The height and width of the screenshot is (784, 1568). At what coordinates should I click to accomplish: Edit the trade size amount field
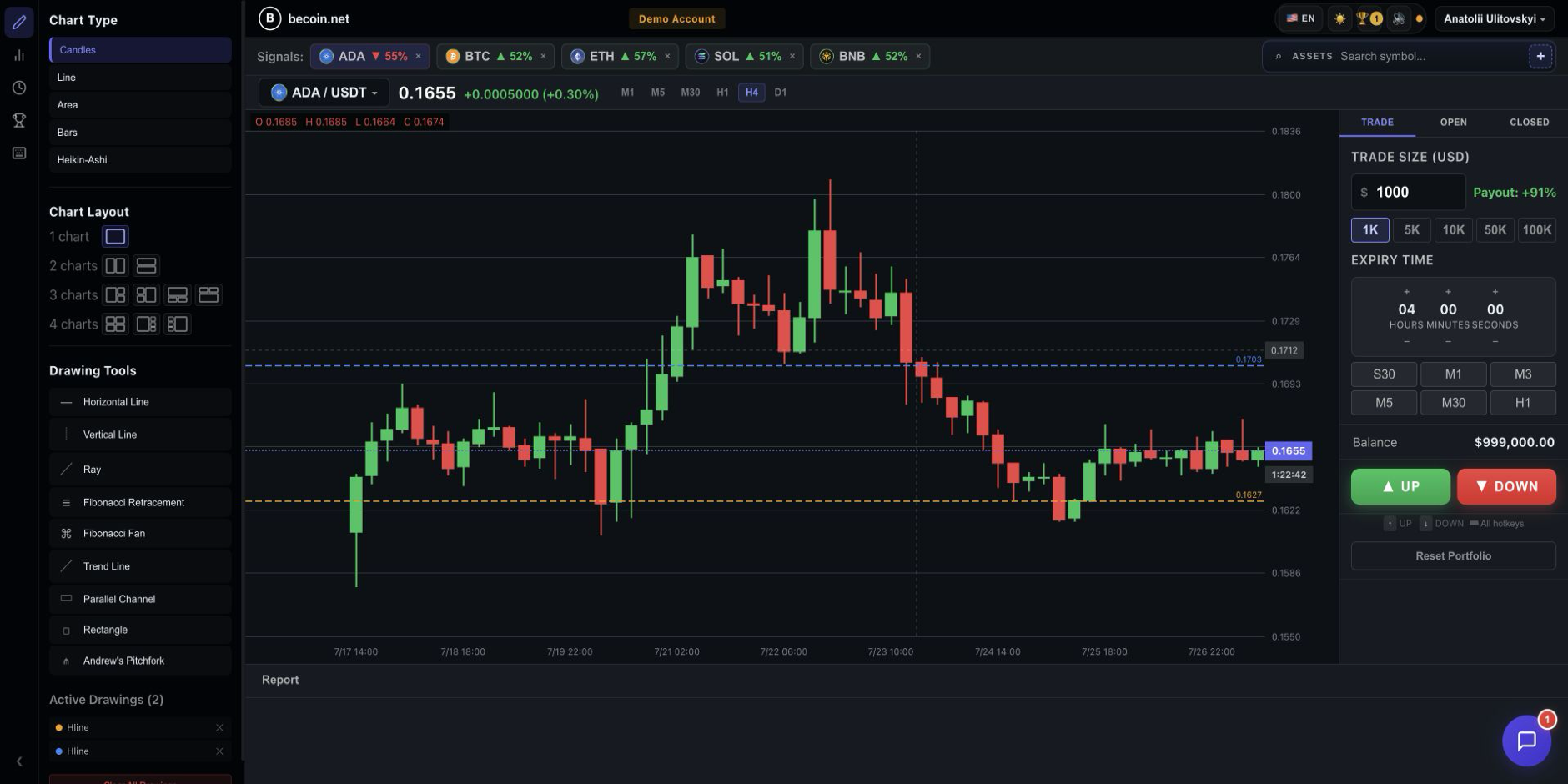(x=1409, y=193)
